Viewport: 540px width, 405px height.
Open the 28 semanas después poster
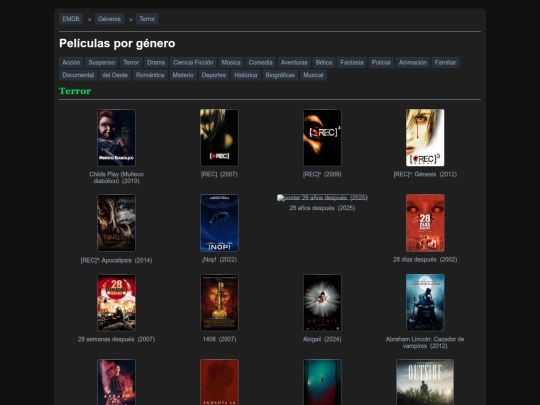pyautogui.click(x=116, y=303)
